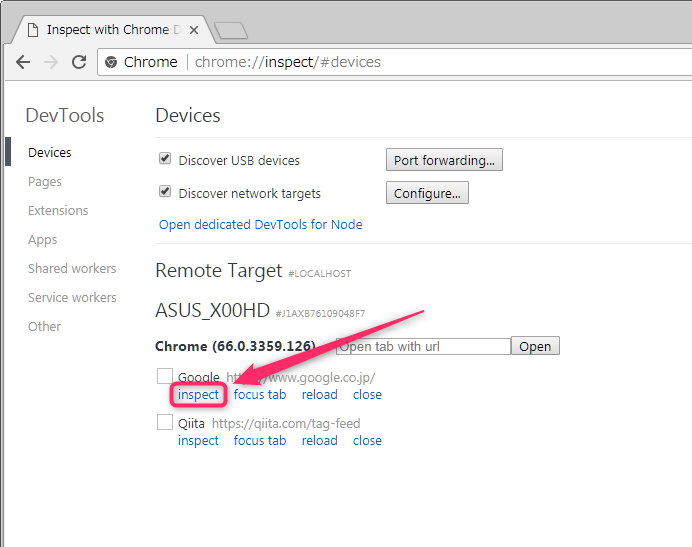The image size is (692, 547).
Task: Click the Qiita URL qiita.com/tag-feed
Action: coord(286,423)
